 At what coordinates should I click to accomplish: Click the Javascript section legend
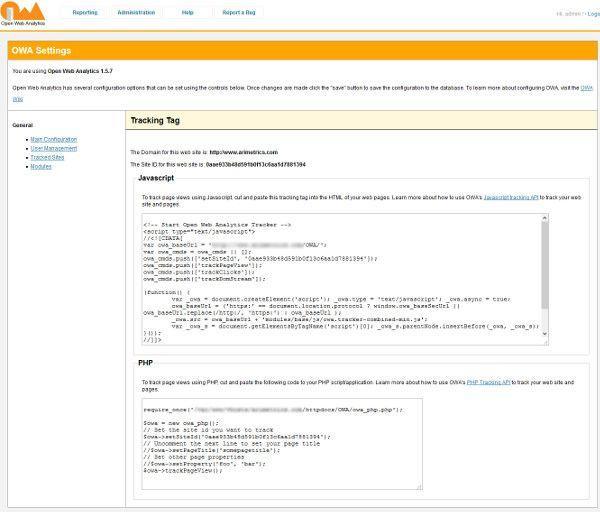coord(156,178)
